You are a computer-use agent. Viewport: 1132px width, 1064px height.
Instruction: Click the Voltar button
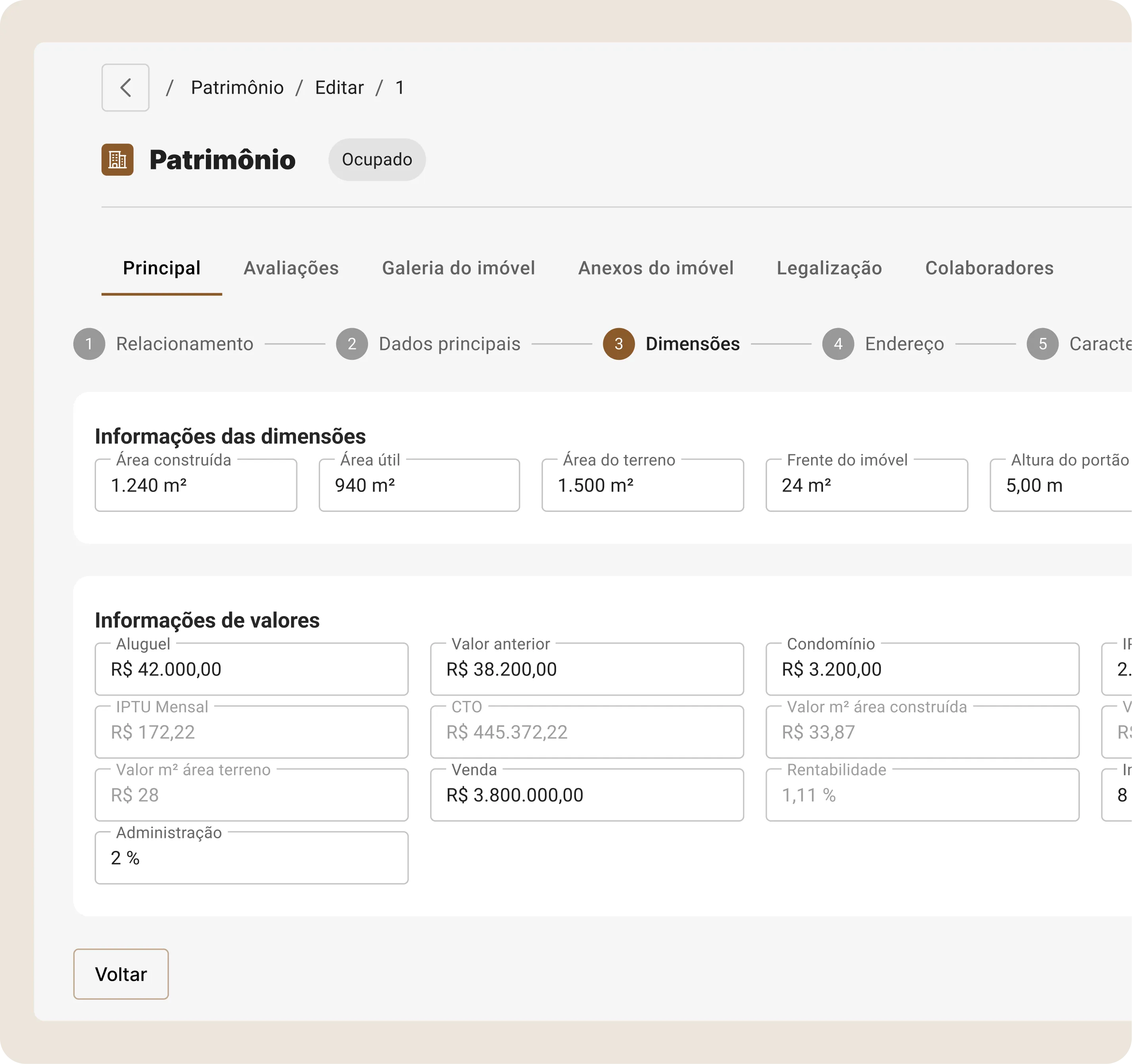pos(121,974)
